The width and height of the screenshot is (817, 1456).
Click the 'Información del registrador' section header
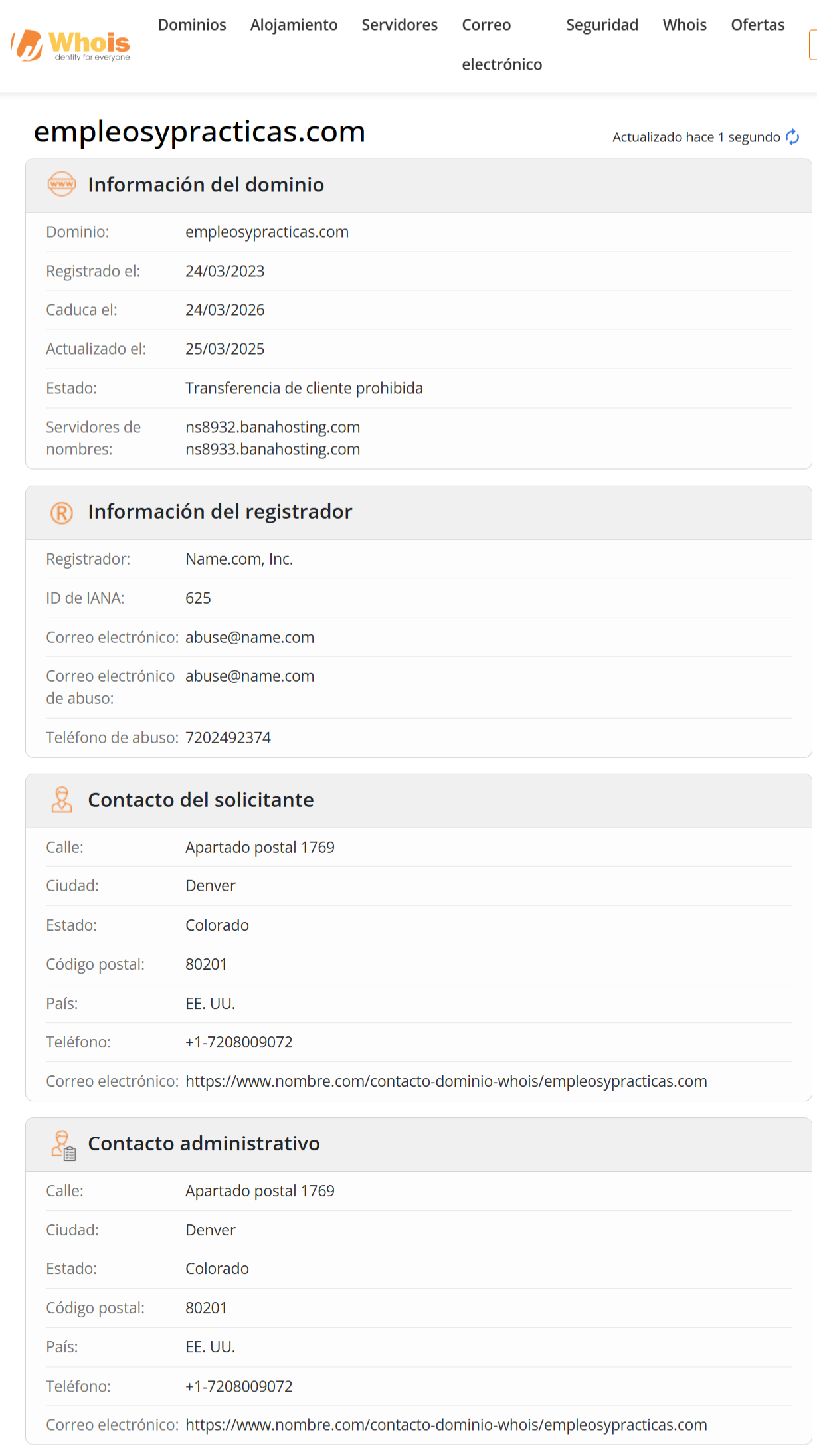pos(220,512)
